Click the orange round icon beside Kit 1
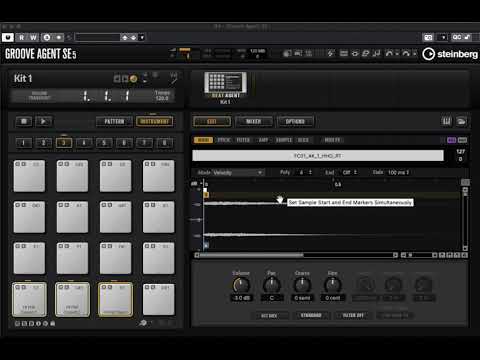Screen dimensions: 480x360 click(134, 79)
